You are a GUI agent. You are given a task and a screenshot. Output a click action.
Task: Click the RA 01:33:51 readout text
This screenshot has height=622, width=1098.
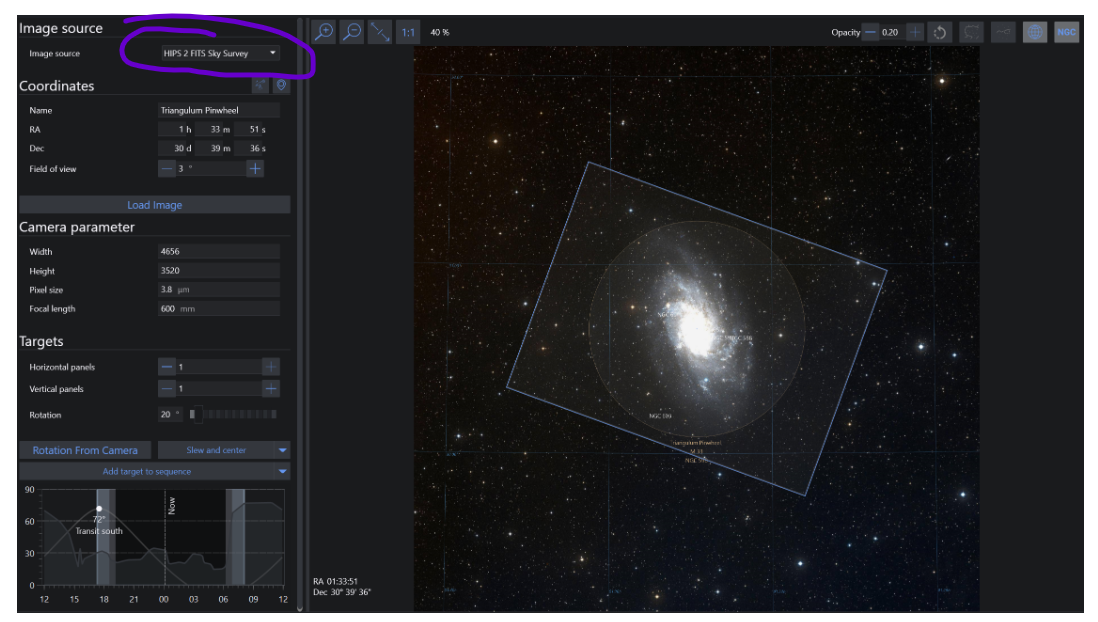click(x=335, y=581)
